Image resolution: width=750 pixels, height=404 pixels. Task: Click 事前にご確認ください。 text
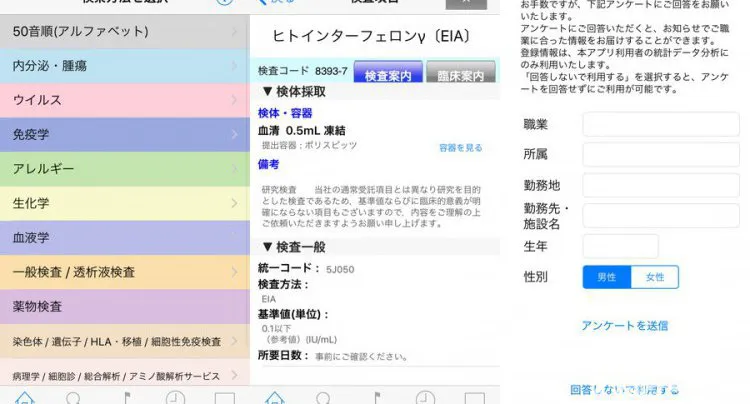tap(361, 357)
